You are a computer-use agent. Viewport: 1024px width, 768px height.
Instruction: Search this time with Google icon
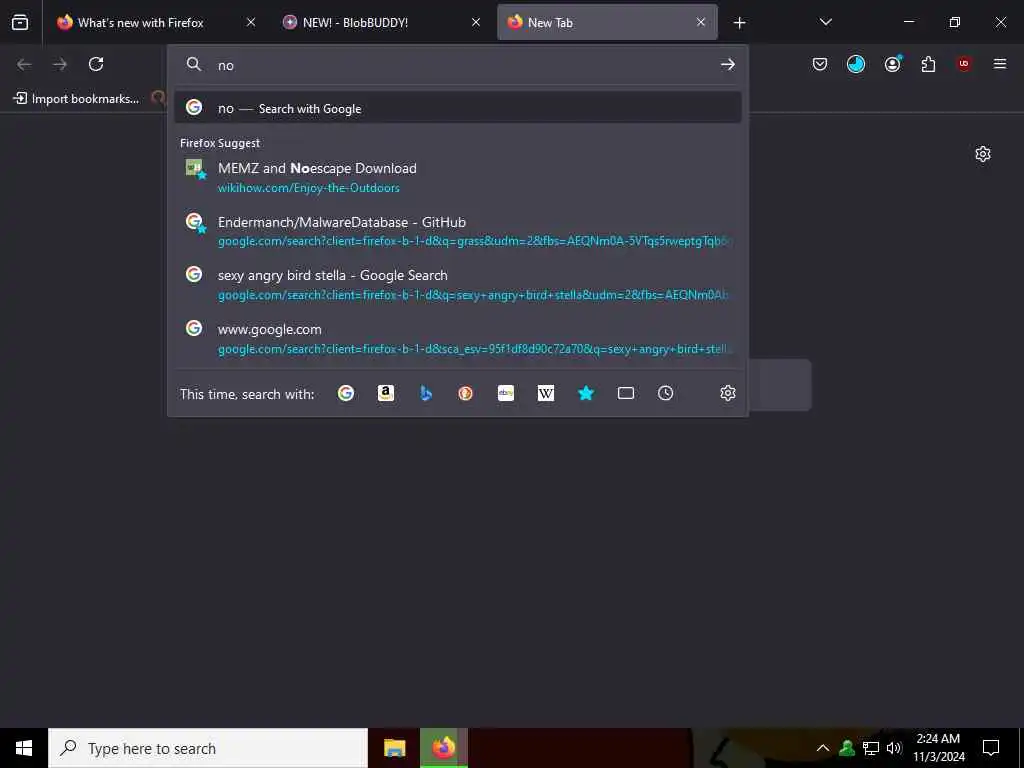click(345, 393)
